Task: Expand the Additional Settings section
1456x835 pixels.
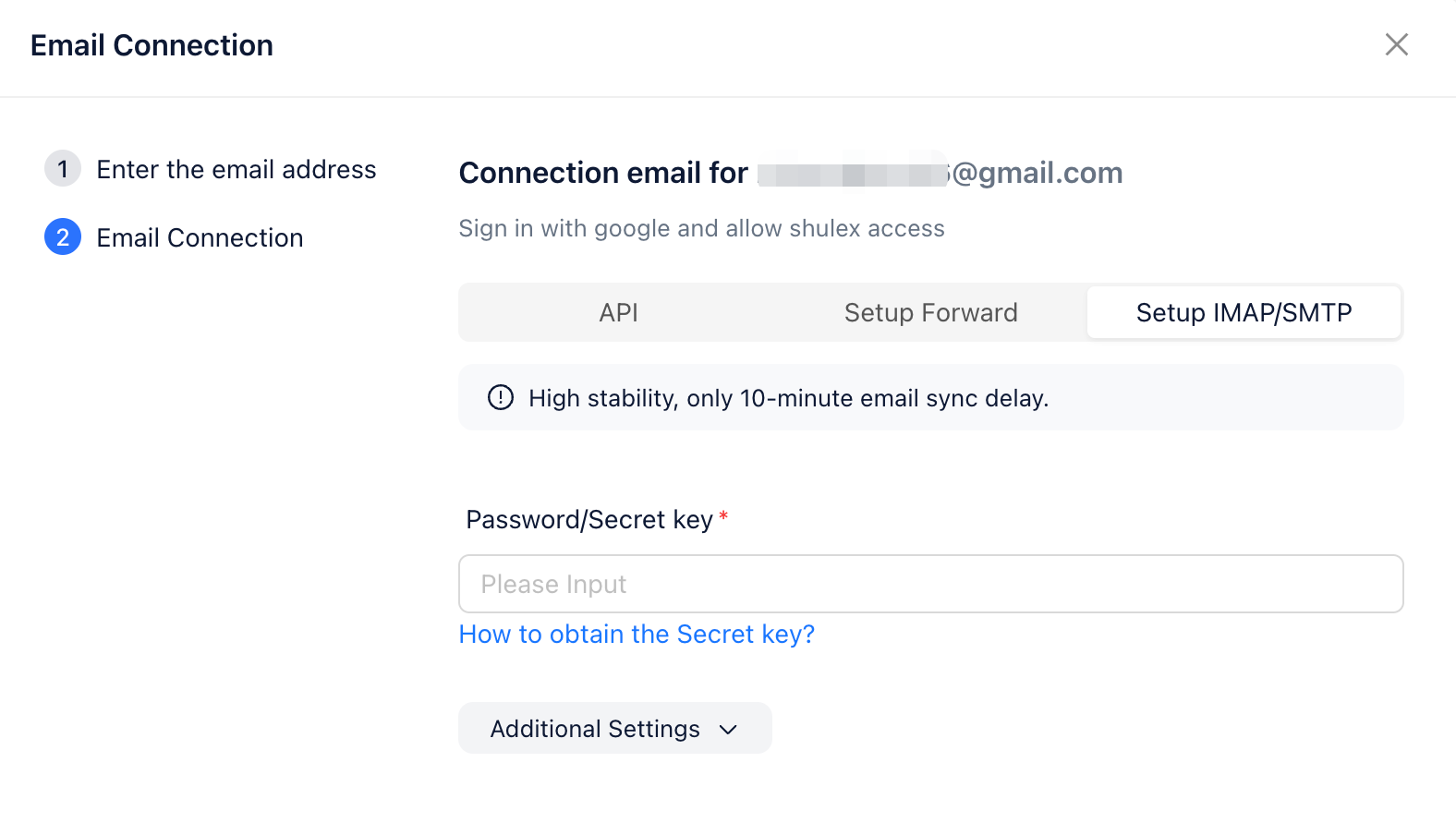Action: tap(614, 728)
